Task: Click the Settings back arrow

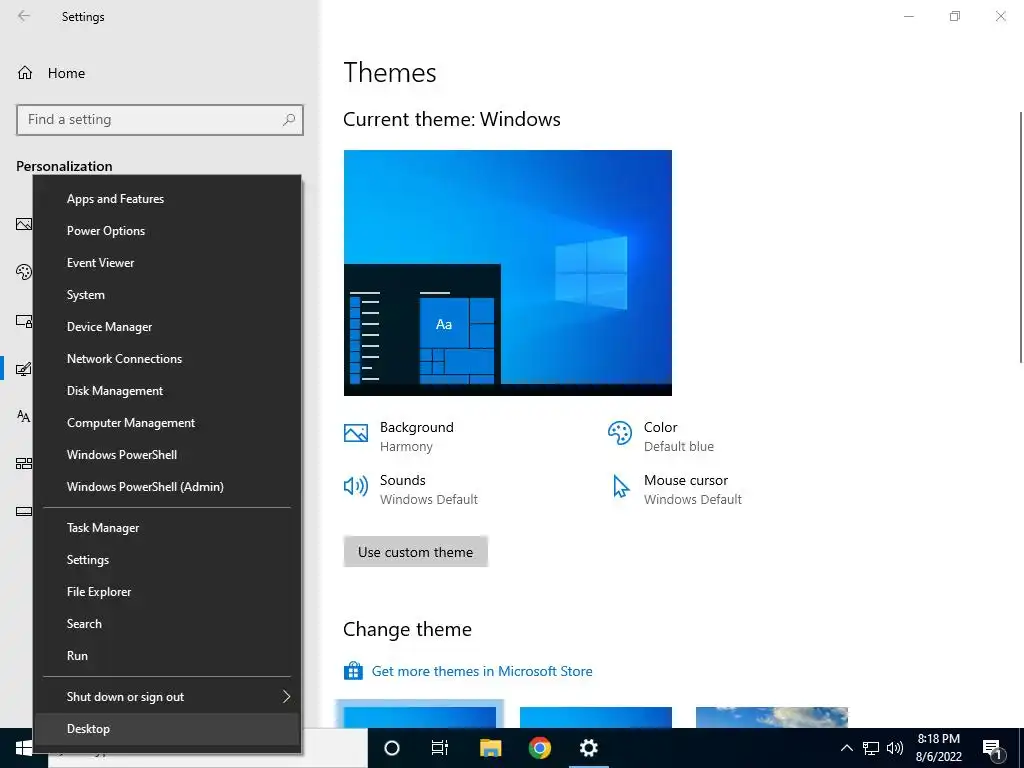Action: pyautogui.click(x=24, y=16)
